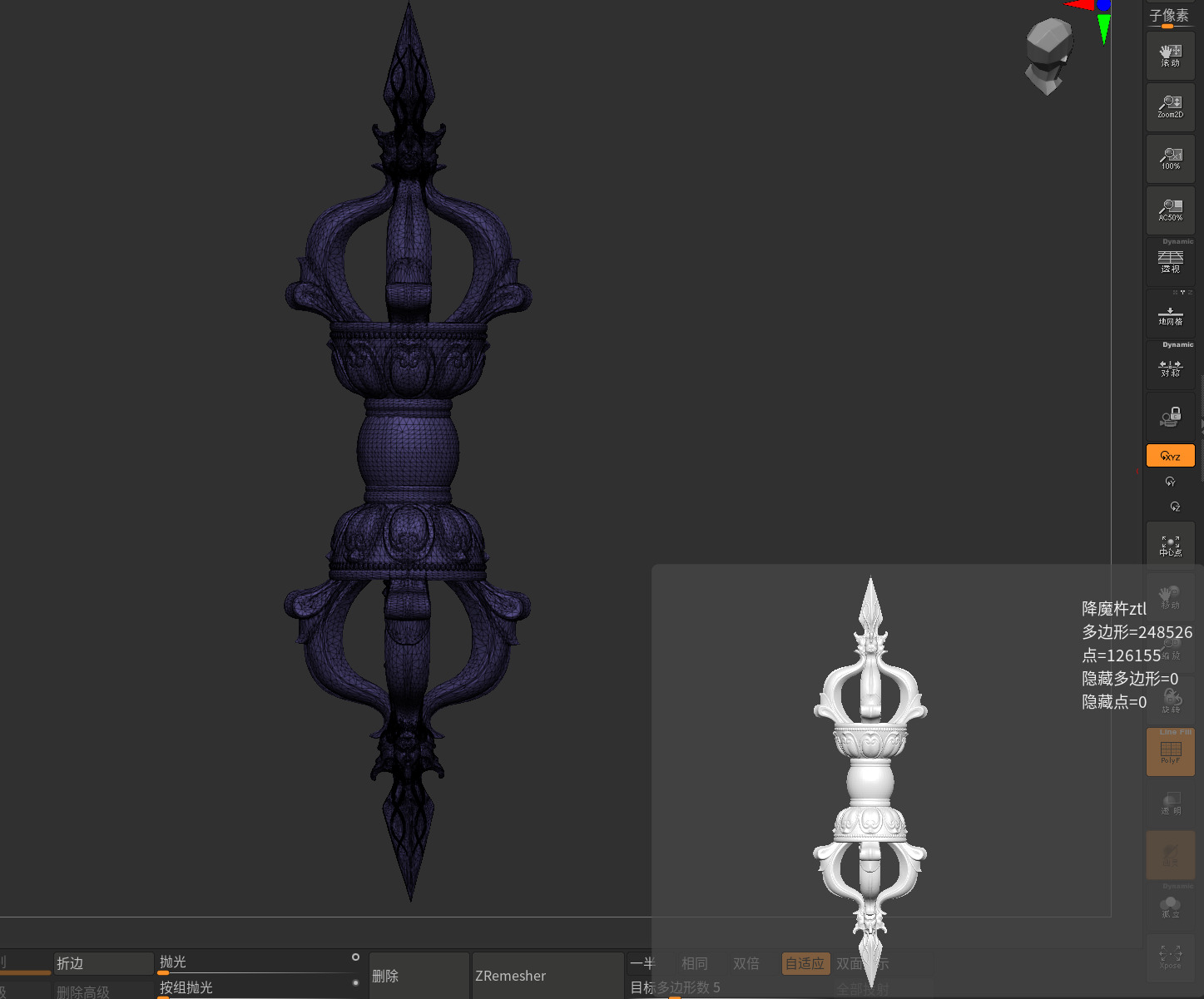Click the camera head orientation gizmo

click(1048, 57)
